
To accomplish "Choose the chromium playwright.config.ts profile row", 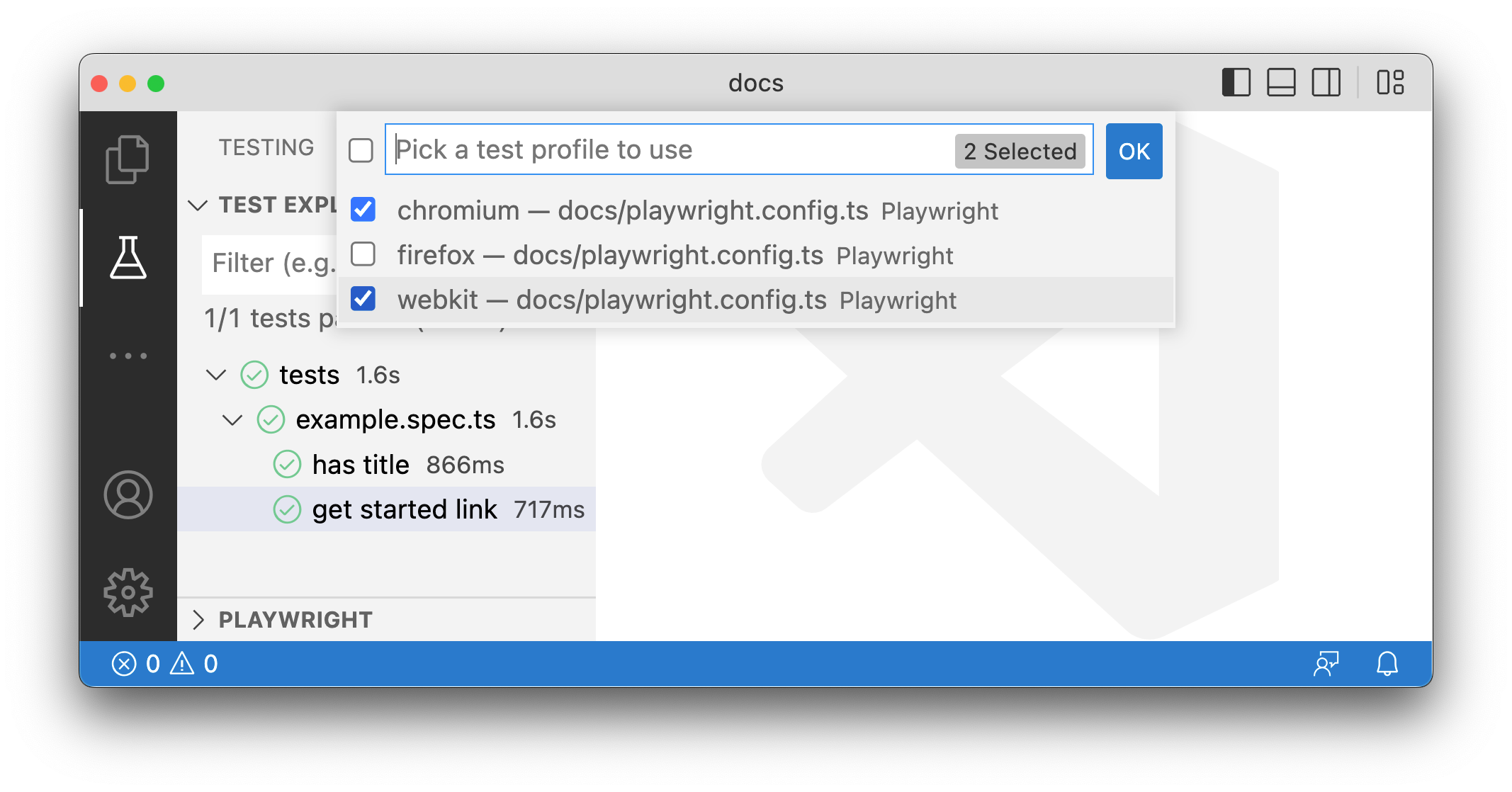I will point(756,210).
